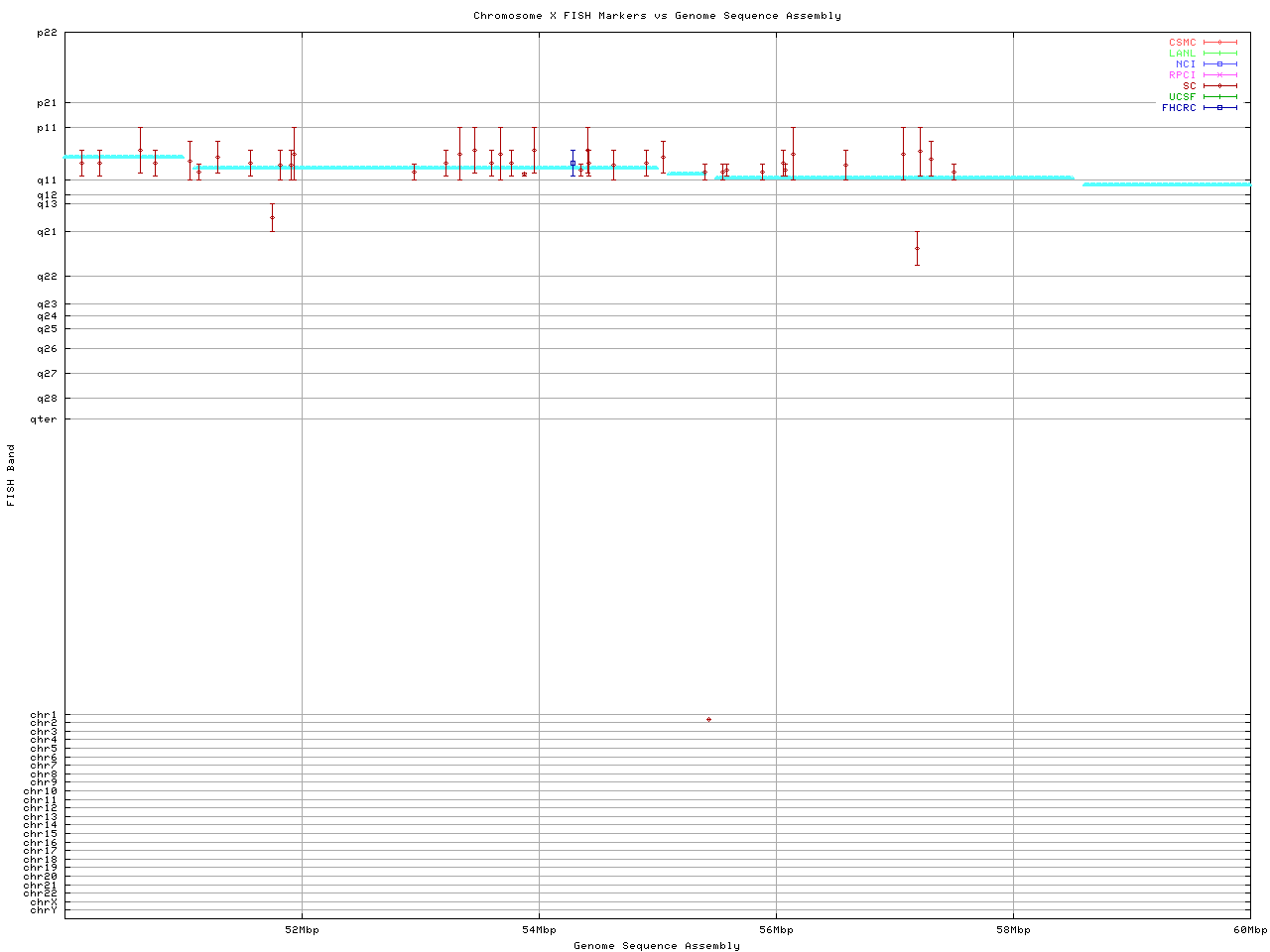Click the 'Genome Sequence Assembly' x-axis title
This screenshot has height=952, width=1270.
657,946
